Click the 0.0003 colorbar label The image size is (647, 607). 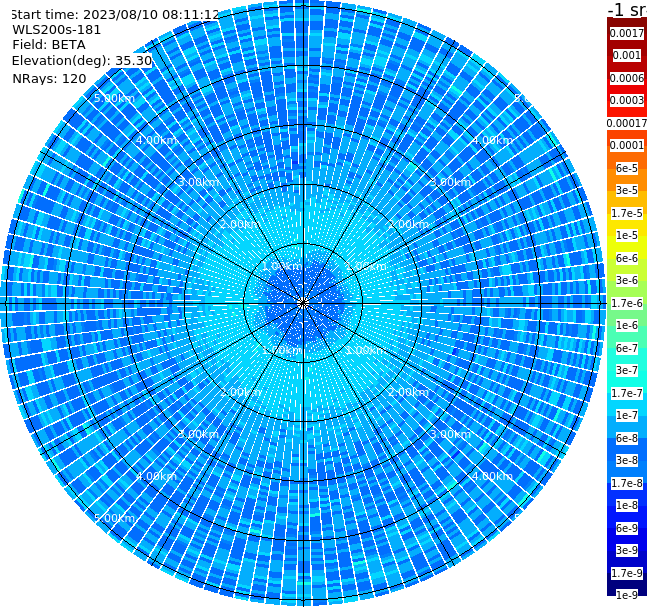tap(627, 100)
